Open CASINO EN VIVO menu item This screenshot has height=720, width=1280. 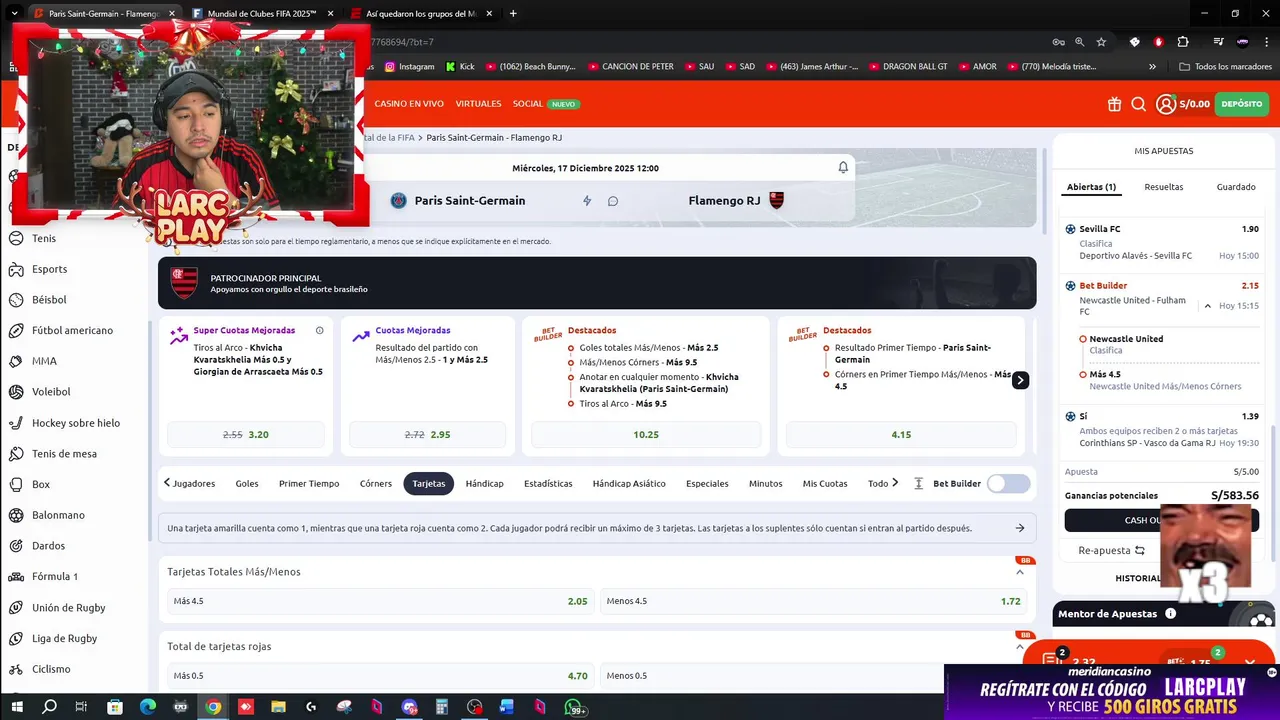(409, 104)
